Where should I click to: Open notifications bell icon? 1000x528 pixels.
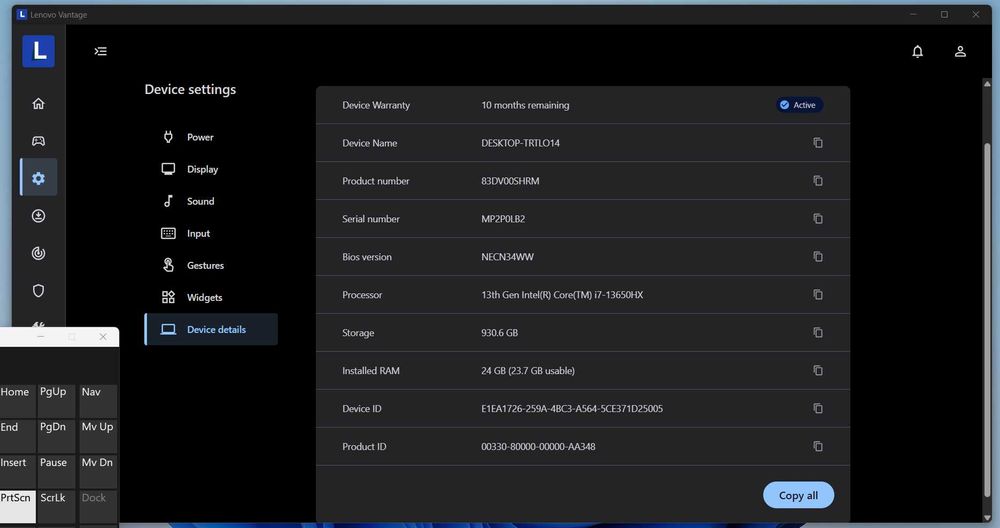click(x=917, y=52)
